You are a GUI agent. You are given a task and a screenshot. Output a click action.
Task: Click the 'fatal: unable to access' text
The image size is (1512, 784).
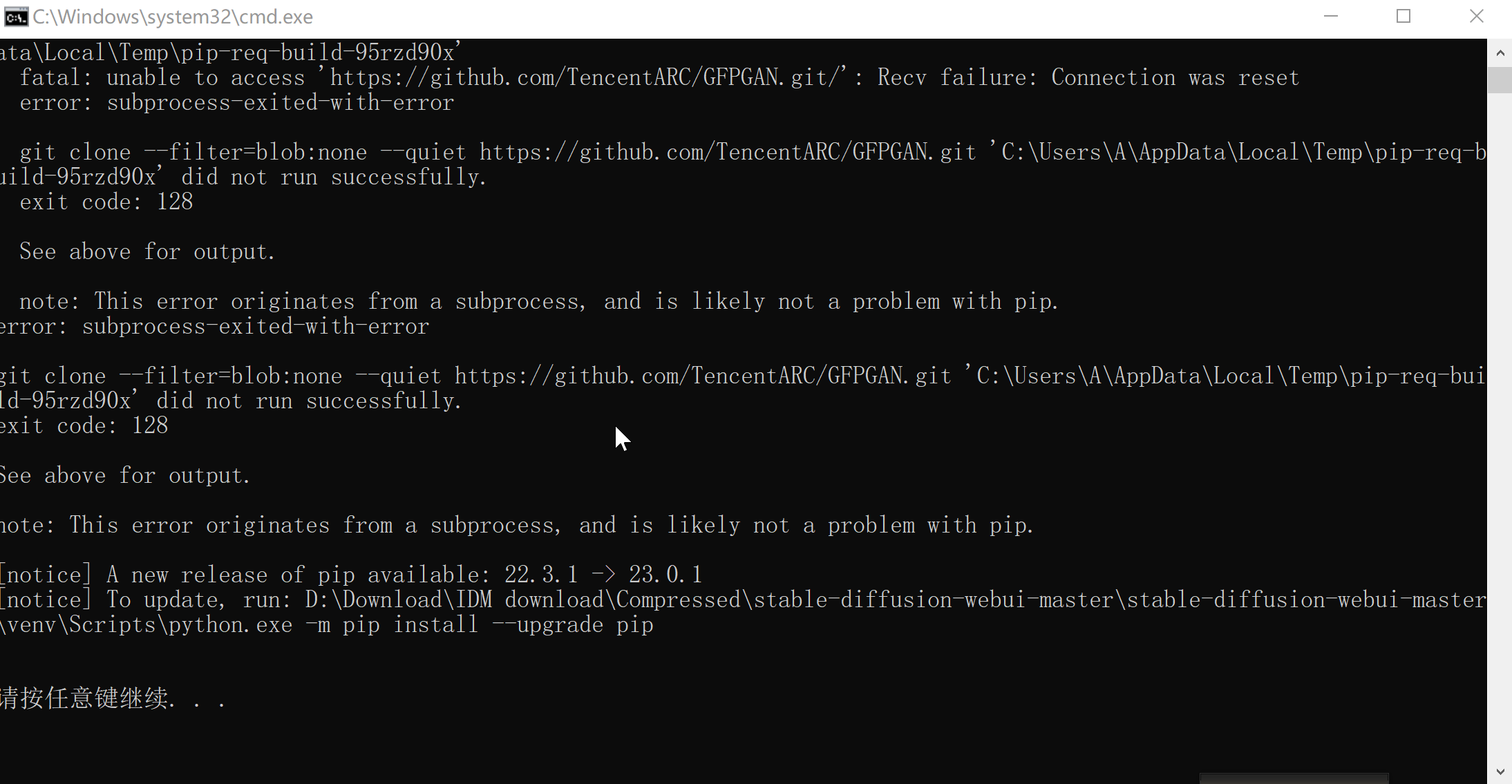point(162,78)
